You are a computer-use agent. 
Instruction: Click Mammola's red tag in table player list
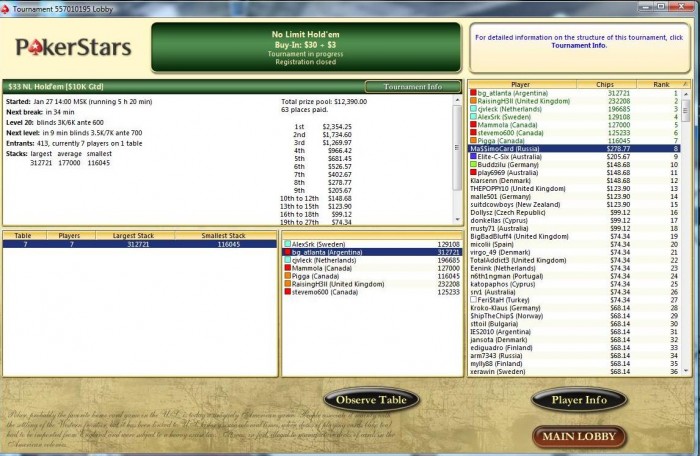coord(288,268)
